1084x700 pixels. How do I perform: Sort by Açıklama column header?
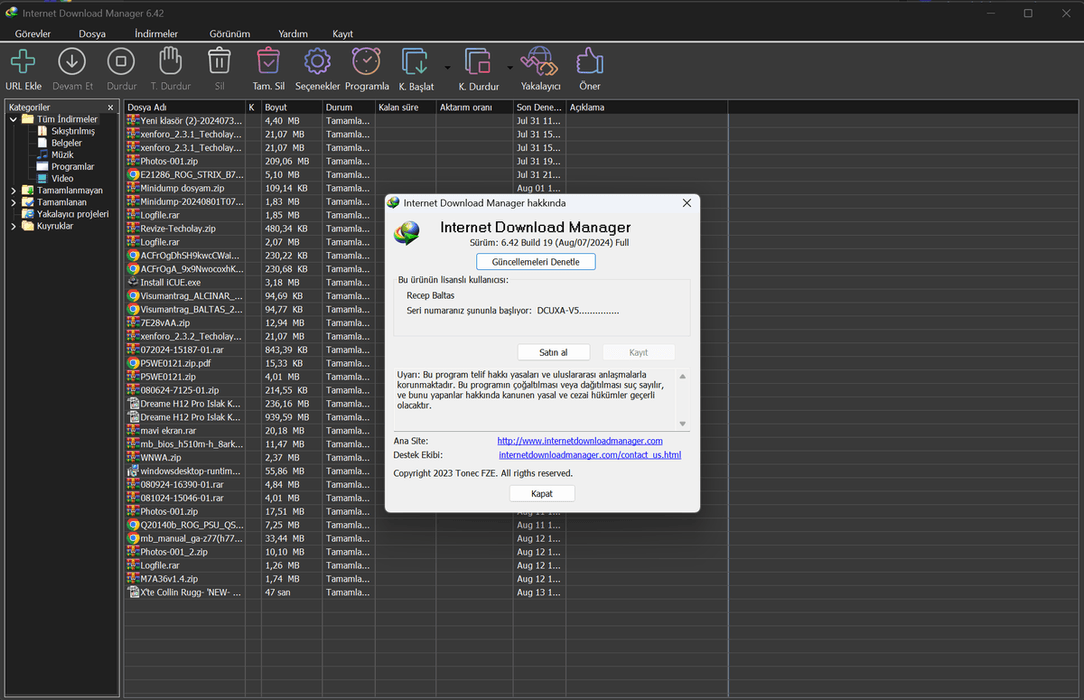[x=646, y=107]
